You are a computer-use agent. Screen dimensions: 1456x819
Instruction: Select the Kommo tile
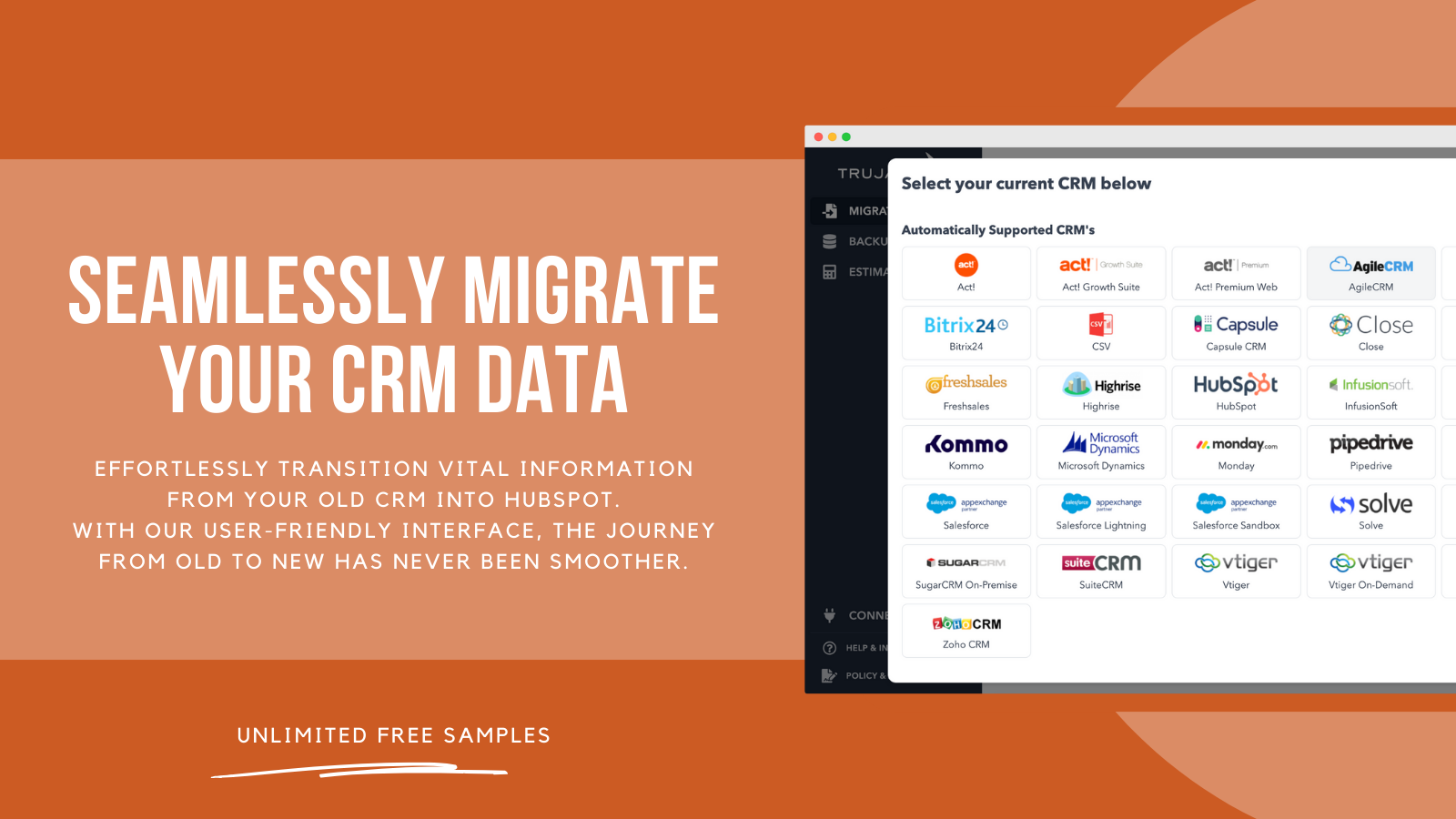tap(966, 451)
